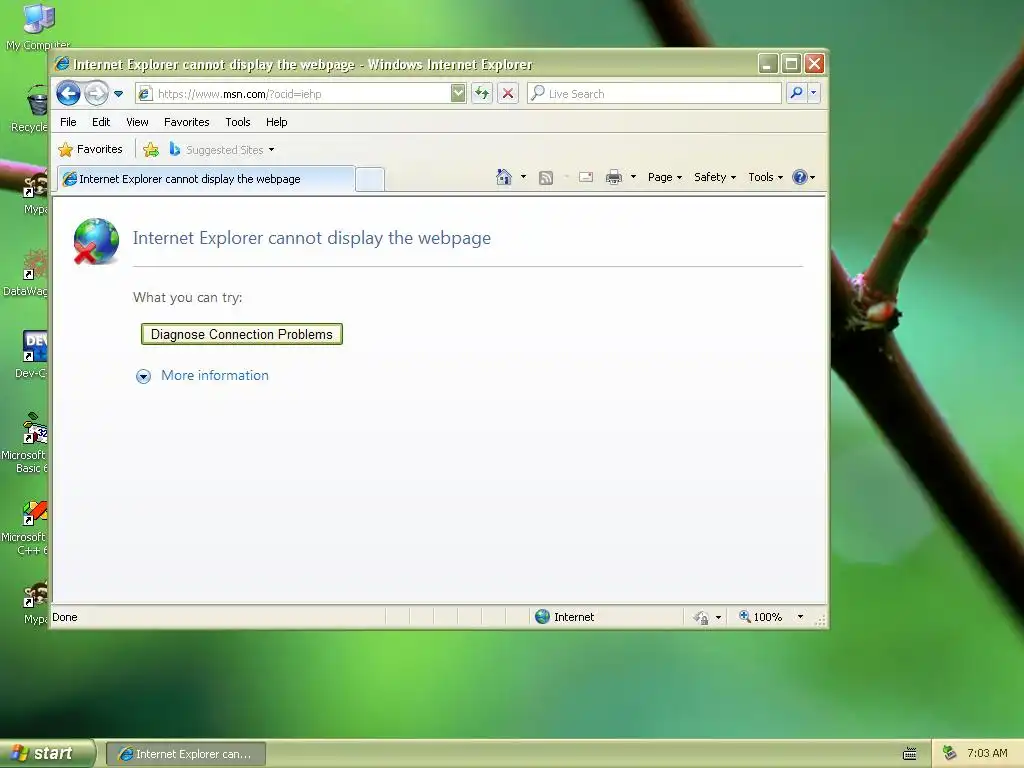Click the Internet zone status entry
Viewport: 1024px width, 768px height.
click(x=565, y=617)
